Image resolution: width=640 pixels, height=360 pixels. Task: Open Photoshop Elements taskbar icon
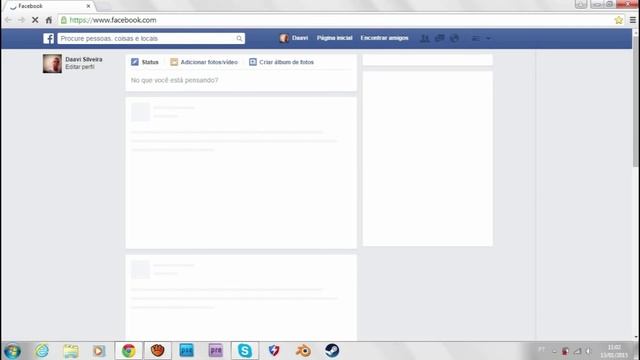pyautogui.click(x=187, y=351)
